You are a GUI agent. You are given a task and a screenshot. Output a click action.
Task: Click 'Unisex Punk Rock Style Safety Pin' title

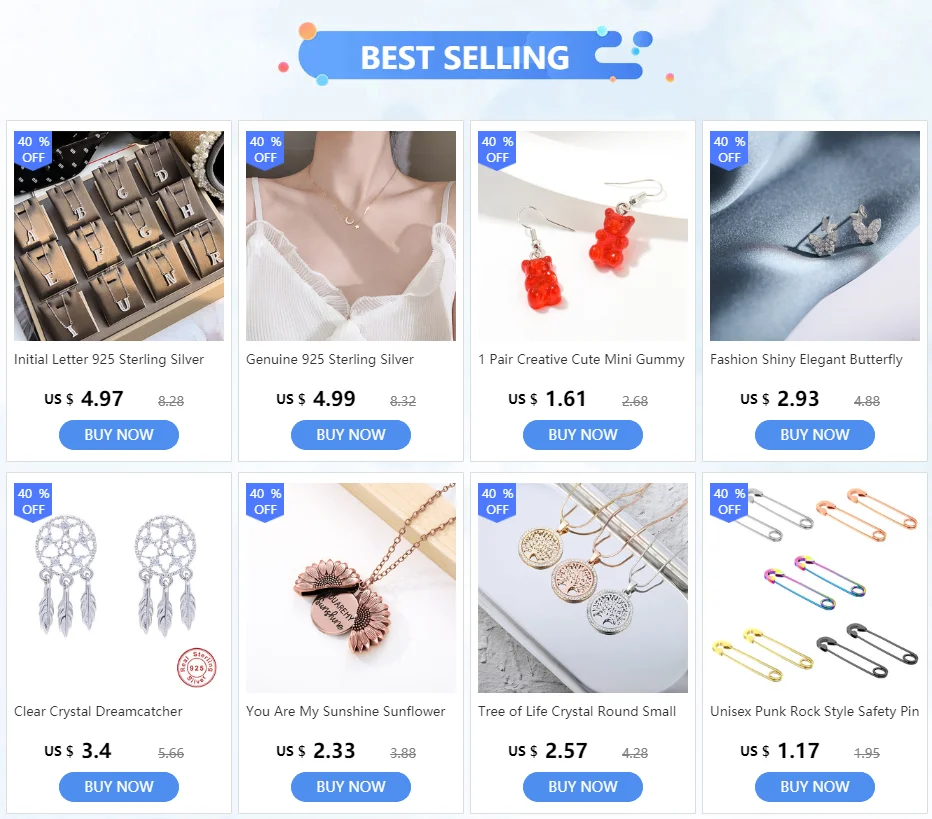(814, 711)
